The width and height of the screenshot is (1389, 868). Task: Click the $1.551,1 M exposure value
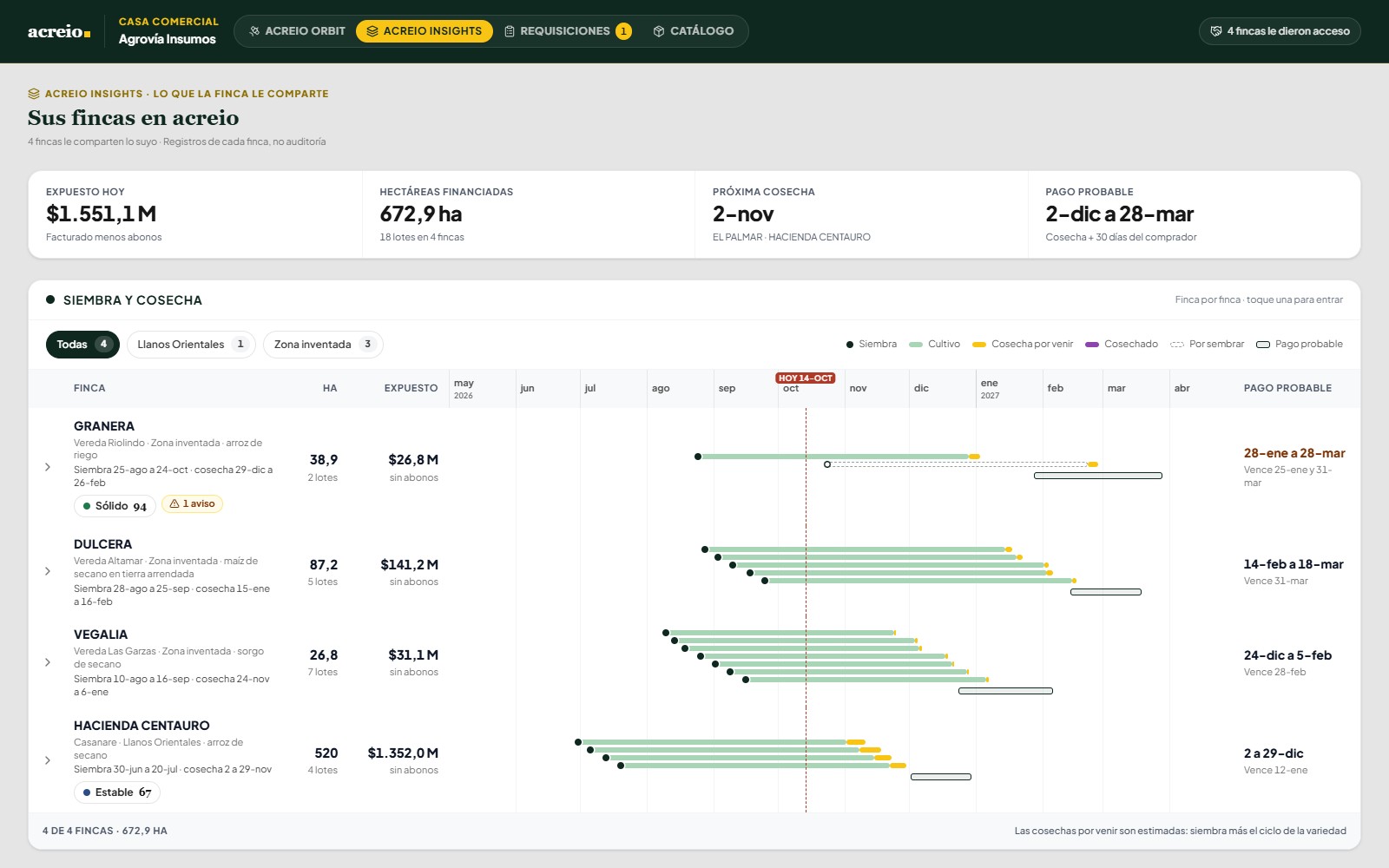[x=102, y=214]
